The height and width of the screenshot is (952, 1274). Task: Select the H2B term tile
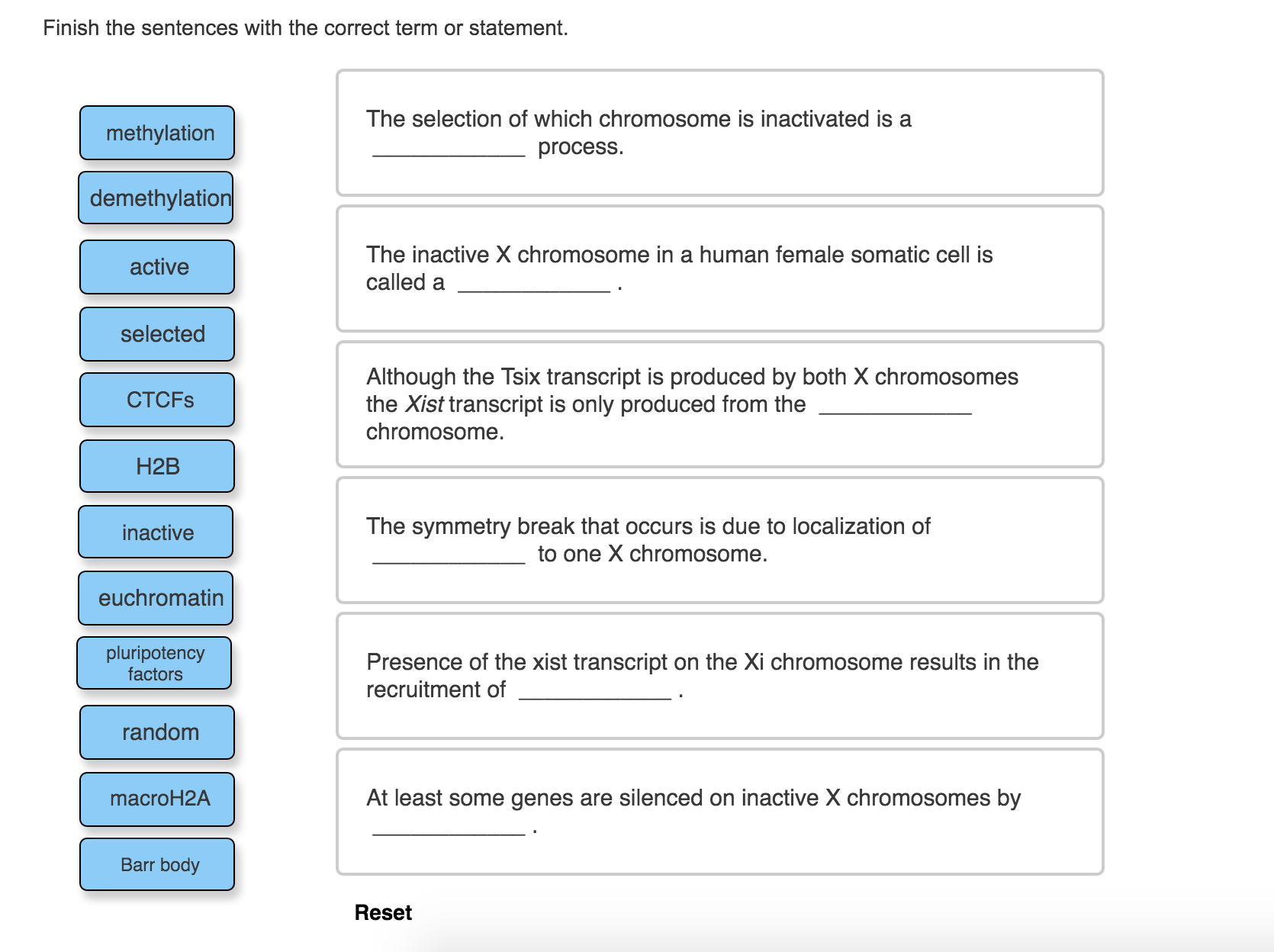click(x=156, y=465)
